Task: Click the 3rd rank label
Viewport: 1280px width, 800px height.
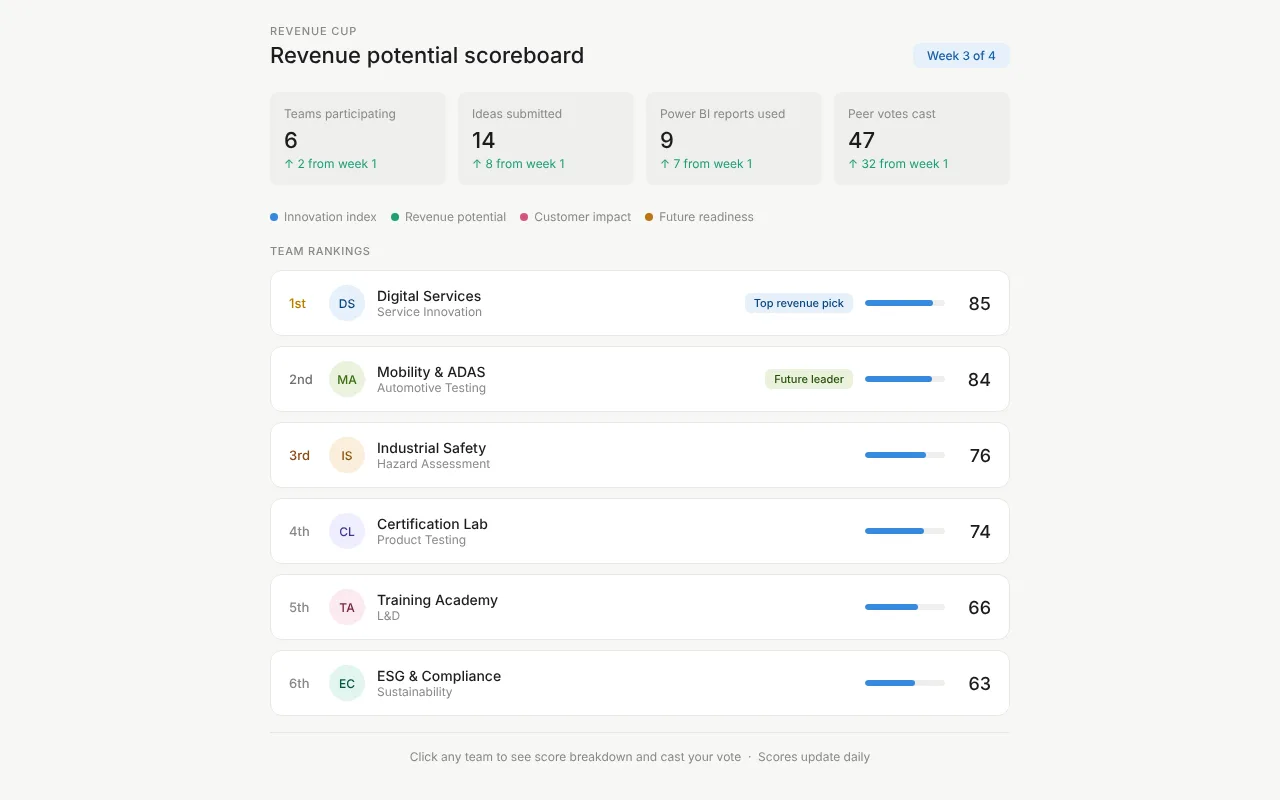Action: coord(299,455)
